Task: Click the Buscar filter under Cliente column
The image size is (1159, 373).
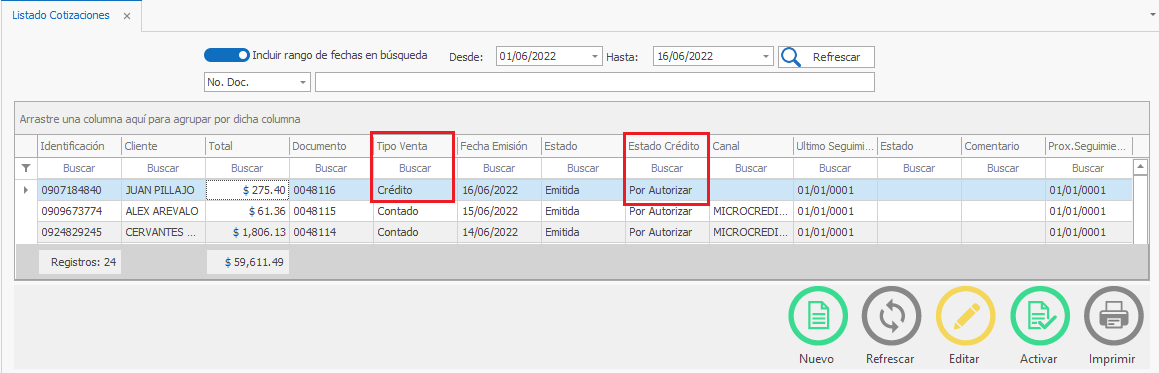Action: [163, 168]
